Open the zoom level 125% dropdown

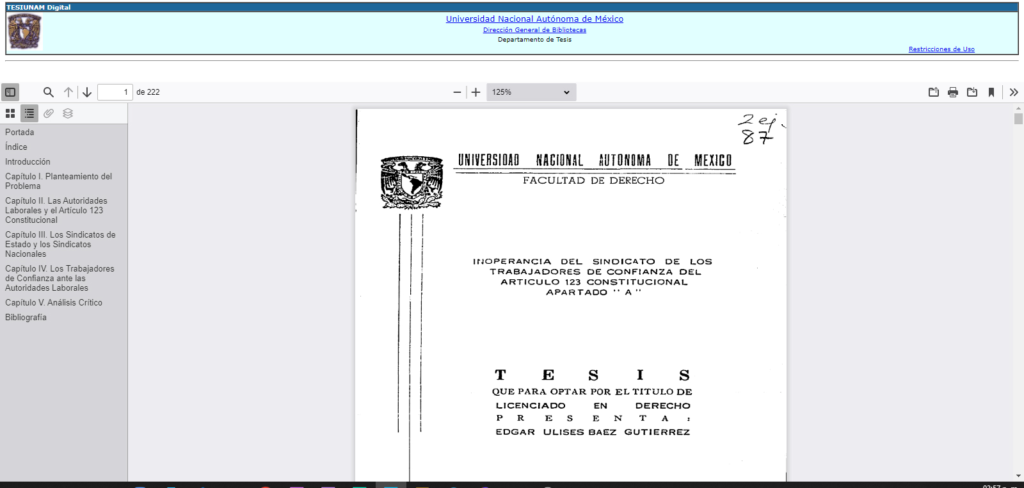(x=530, y=92)
